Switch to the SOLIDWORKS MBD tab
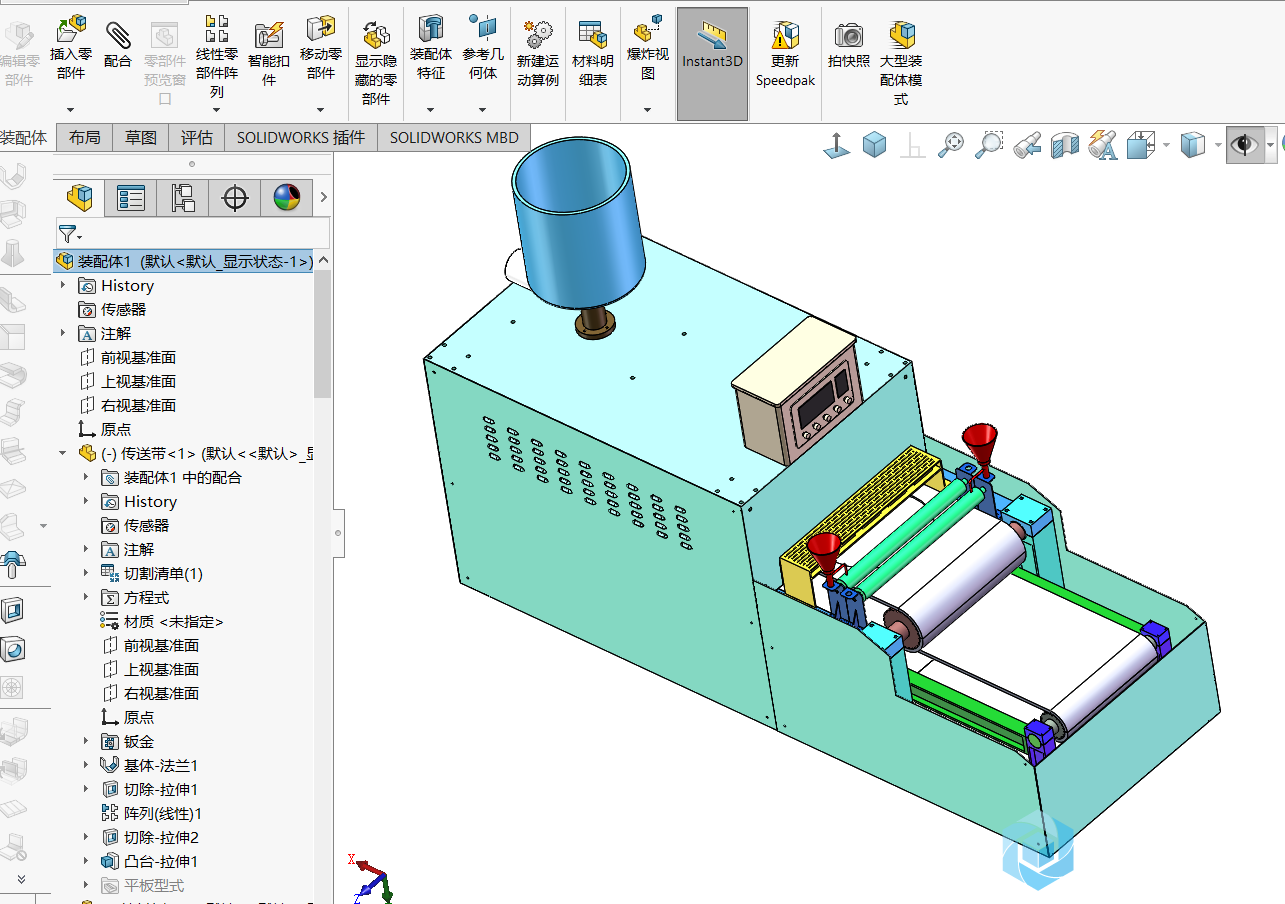 pyautogui.click(x=454, y=138)
